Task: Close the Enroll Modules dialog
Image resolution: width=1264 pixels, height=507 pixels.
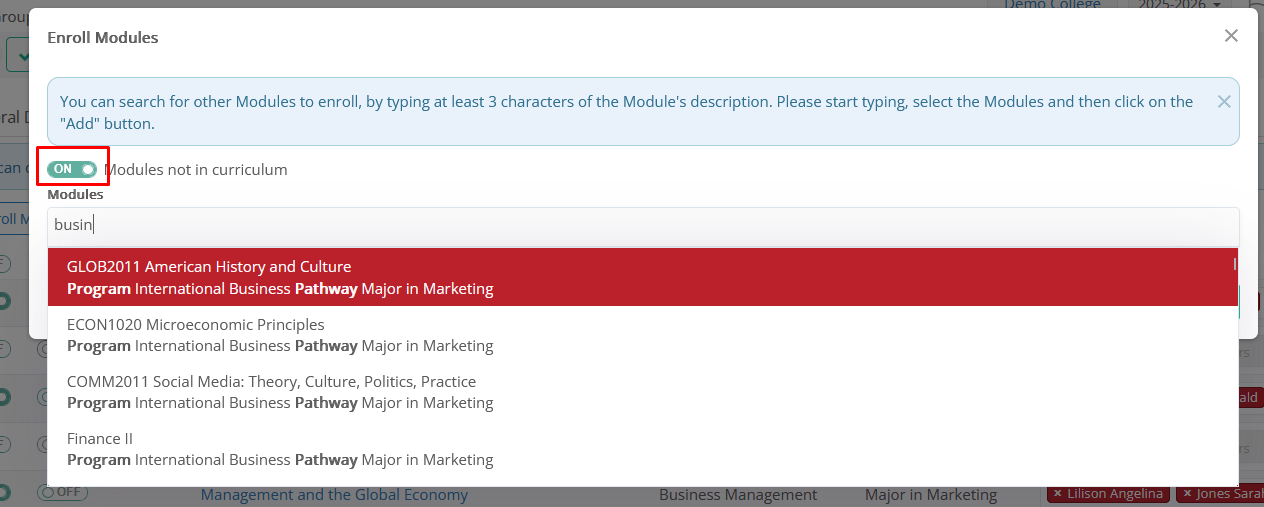Action: [1231, 36]
